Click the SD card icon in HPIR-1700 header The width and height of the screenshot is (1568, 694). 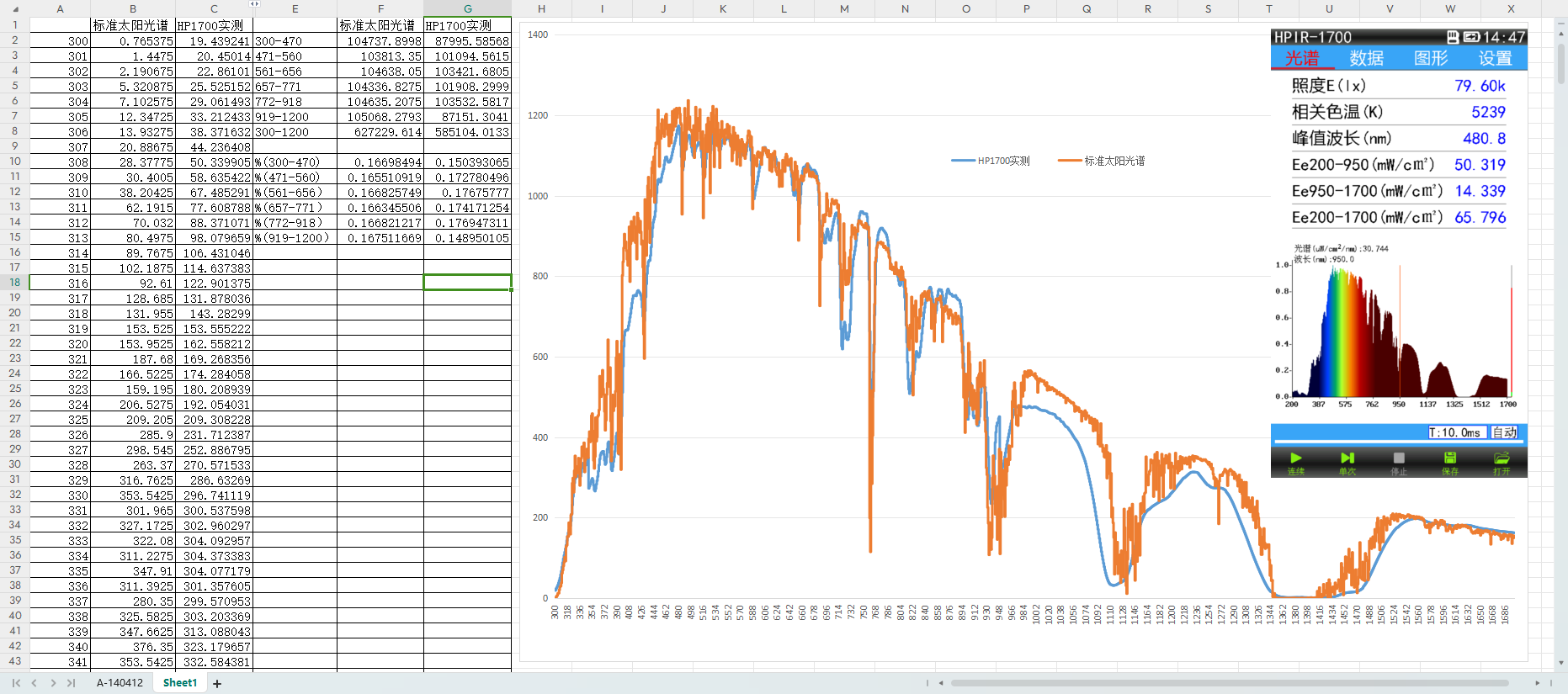coord(1453,37)
